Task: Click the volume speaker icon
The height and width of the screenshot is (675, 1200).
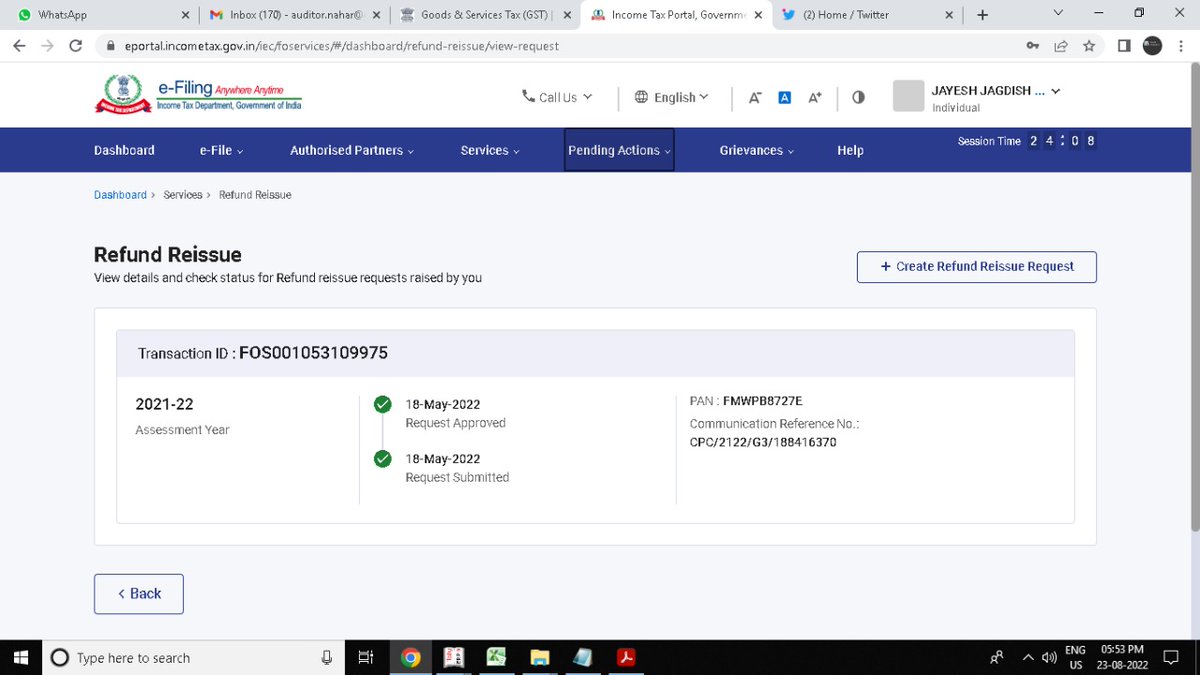Action: pos(1049,658)
